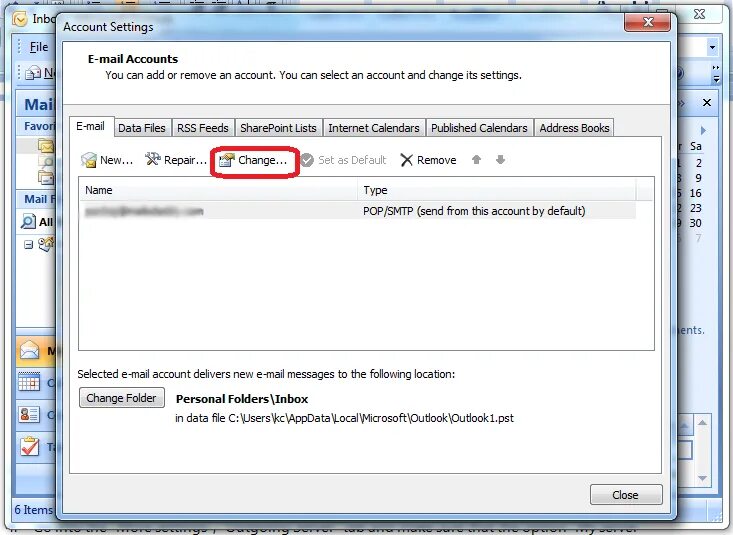Switch to the E-mail tab
The image size is (733, 535).
click(x=91, y=127)
